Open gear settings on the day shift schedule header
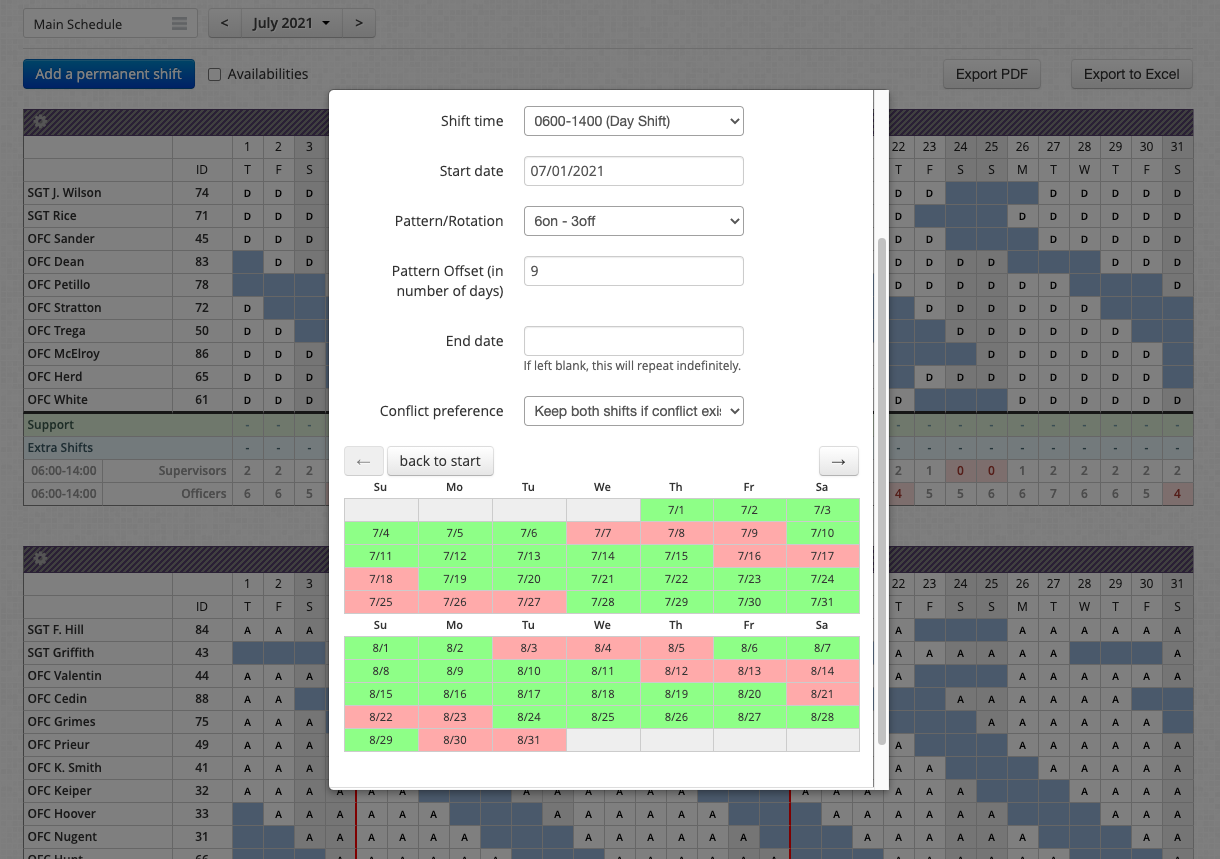 pos(38,122)
